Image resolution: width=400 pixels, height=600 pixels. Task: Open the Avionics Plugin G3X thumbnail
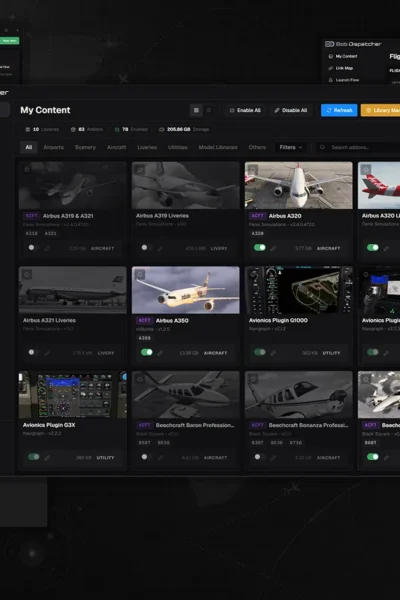(73, 395)
